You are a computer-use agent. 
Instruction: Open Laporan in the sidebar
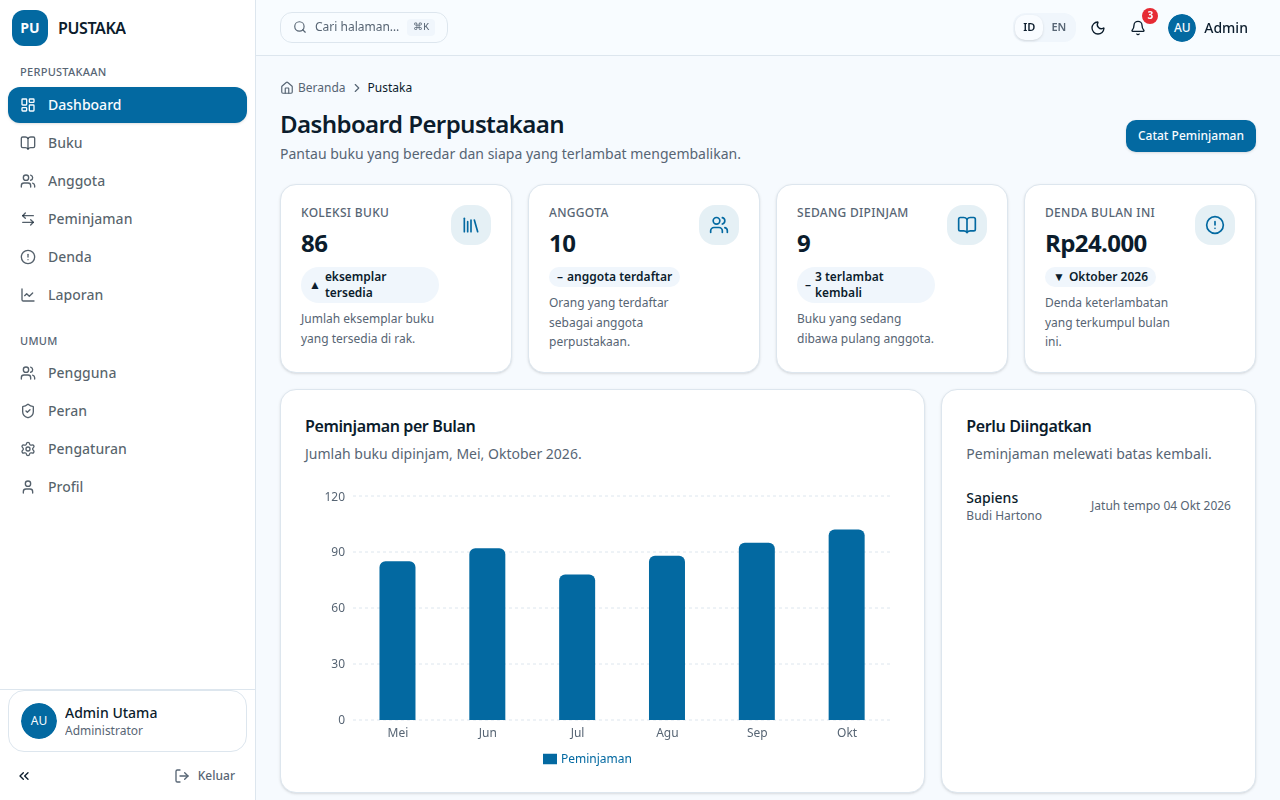click(127, 295)
